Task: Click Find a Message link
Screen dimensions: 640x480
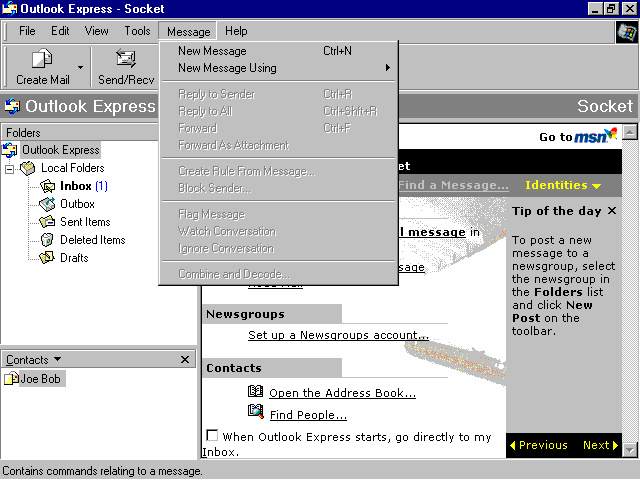Action: click(453, 185)
